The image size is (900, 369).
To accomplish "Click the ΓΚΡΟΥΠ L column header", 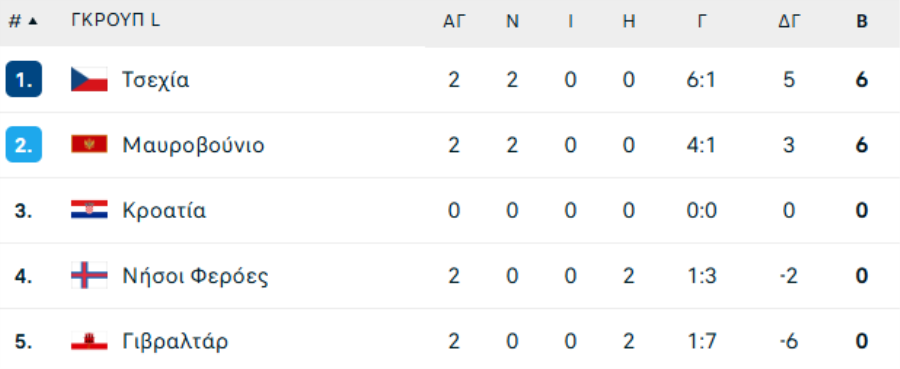I will tap(115, 21).
